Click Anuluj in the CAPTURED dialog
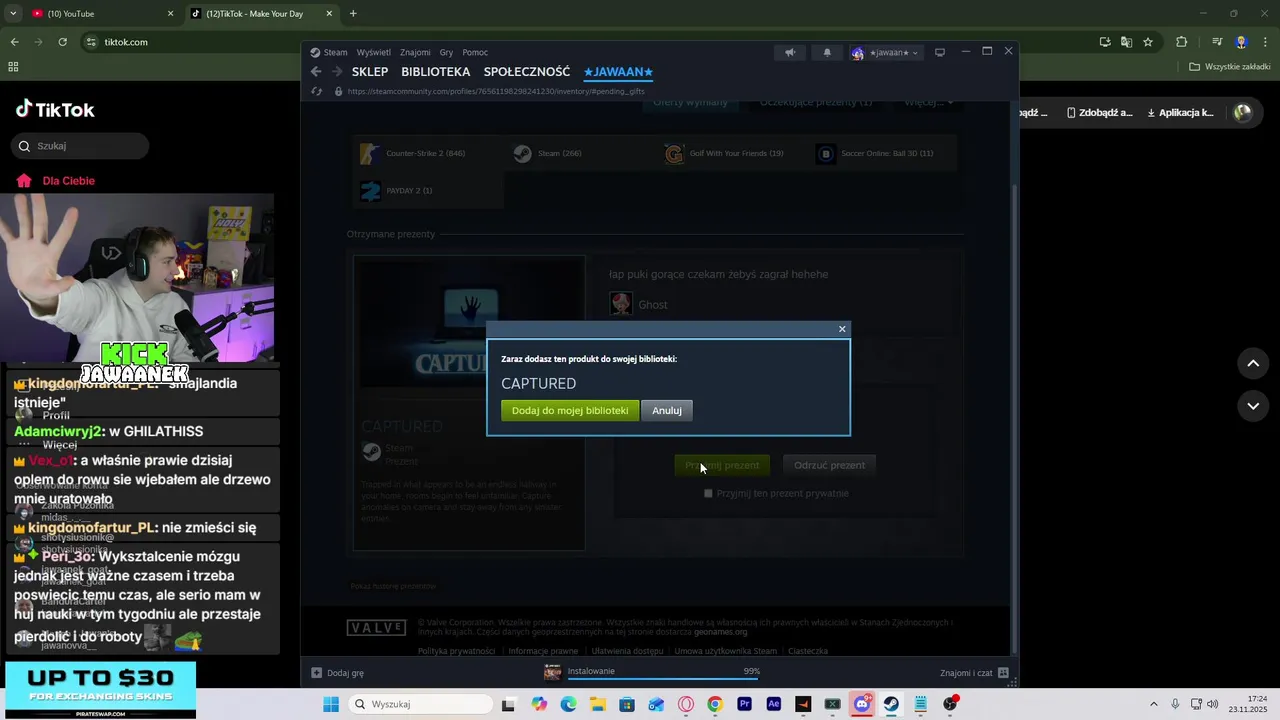 pyautogui.click(x=667, y=410)
